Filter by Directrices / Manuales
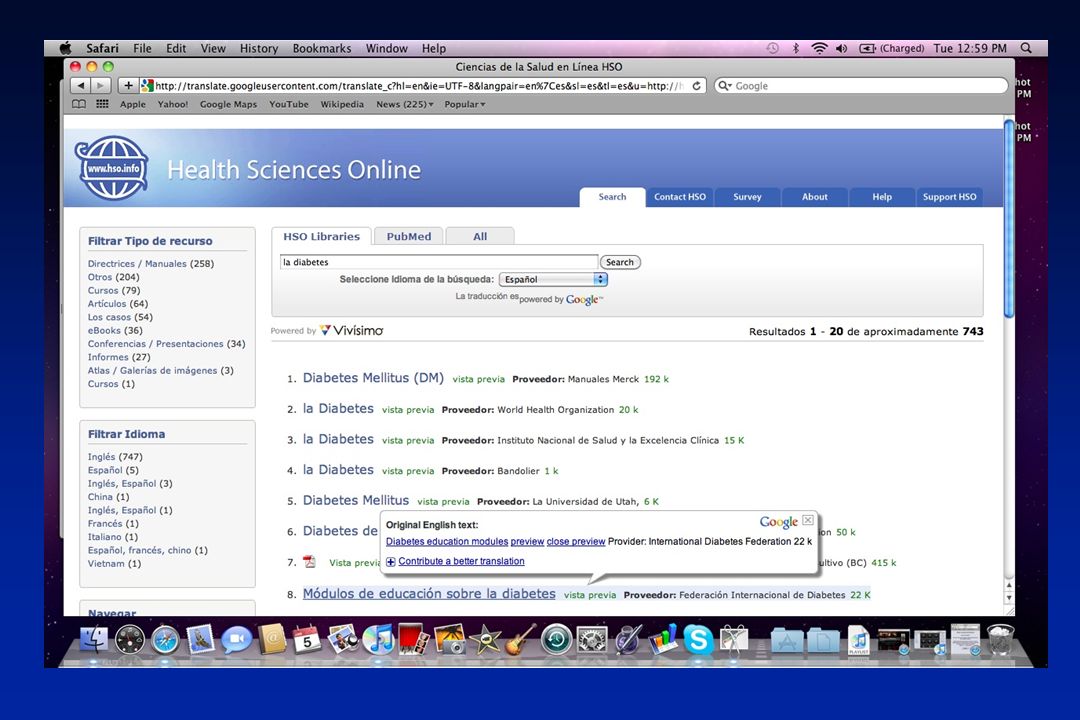The width and height of the screenshot is (1080, 720). [137, 263]
